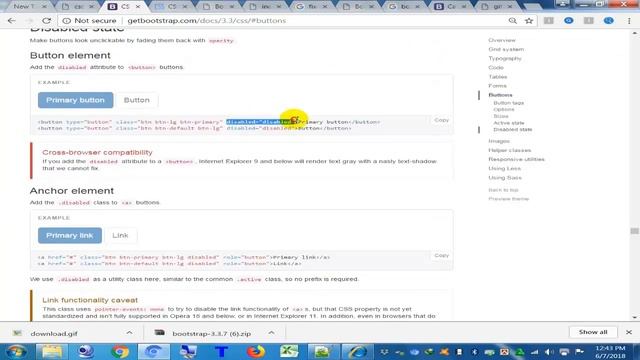Image resolution: width=640 pixels, height=360 pixels.
Task: Go to Overview in docs sidebar
Action: click(x=502, y=40)
